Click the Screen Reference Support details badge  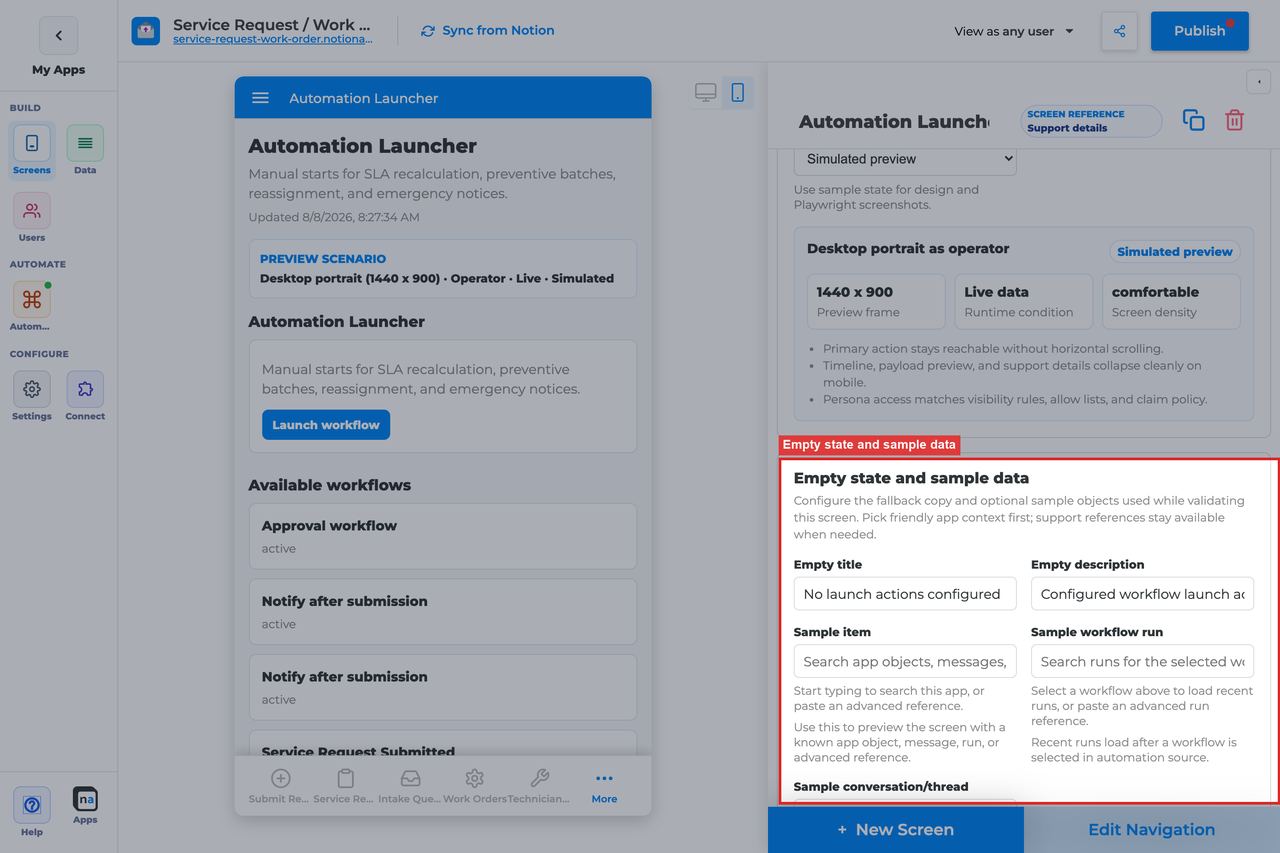click(1091, 121)
